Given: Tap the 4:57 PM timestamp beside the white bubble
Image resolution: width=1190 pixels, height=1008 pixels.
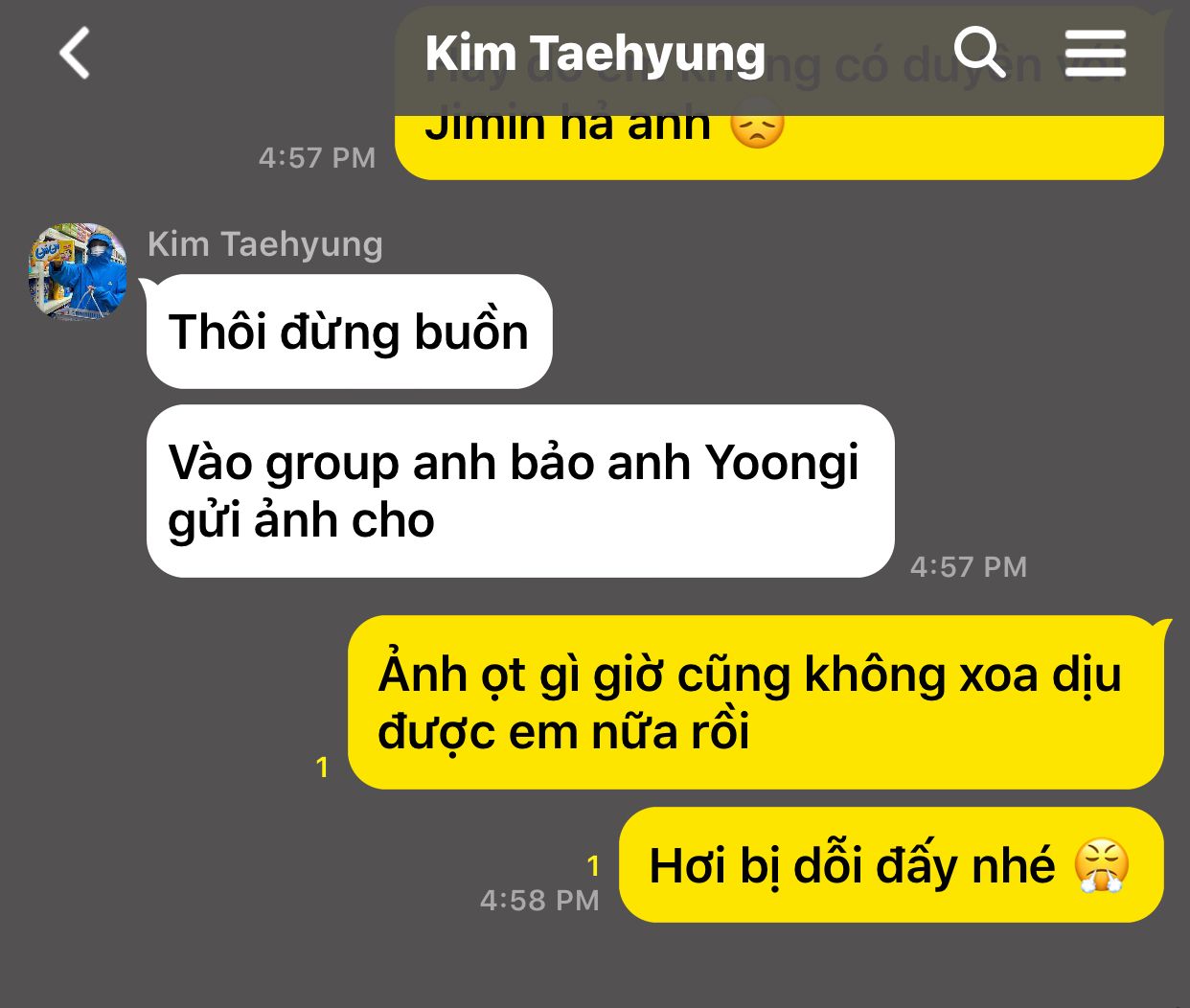Looking at the screenshot, I should pos(969,566).
